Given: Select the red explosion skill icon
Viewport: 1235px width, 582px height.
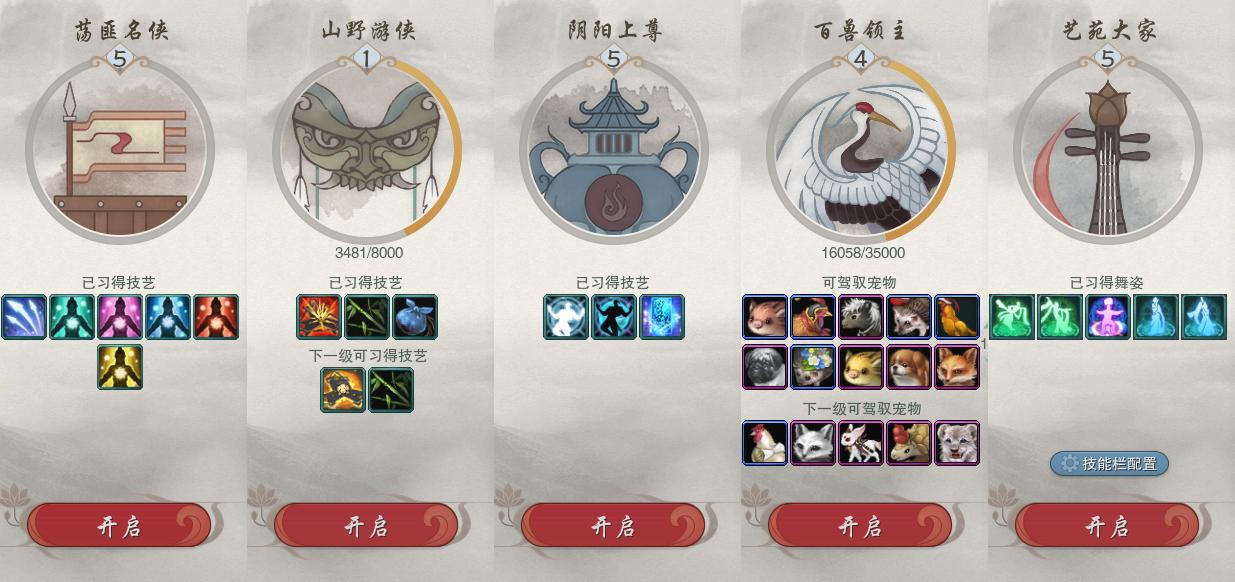Looking at the screenshot, I should [x=319, y=317].
